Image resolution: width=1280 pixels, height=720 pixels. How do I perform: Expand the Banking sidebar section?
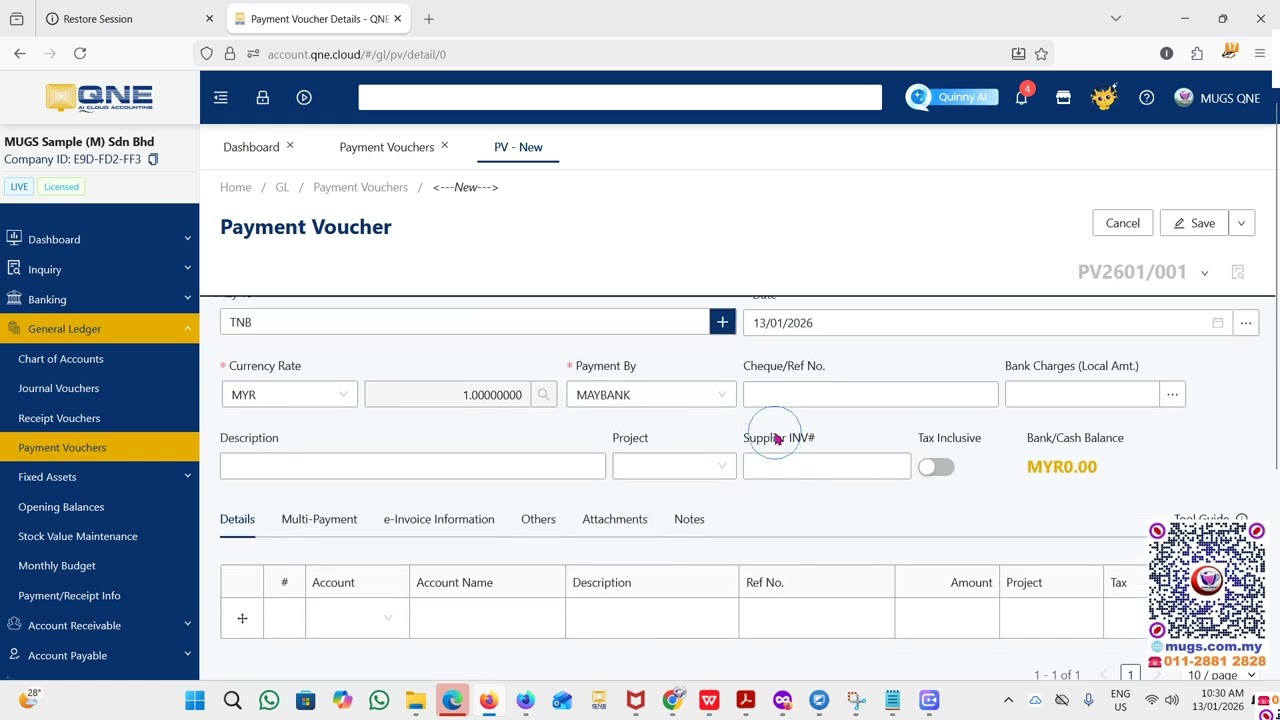point(100,299)
